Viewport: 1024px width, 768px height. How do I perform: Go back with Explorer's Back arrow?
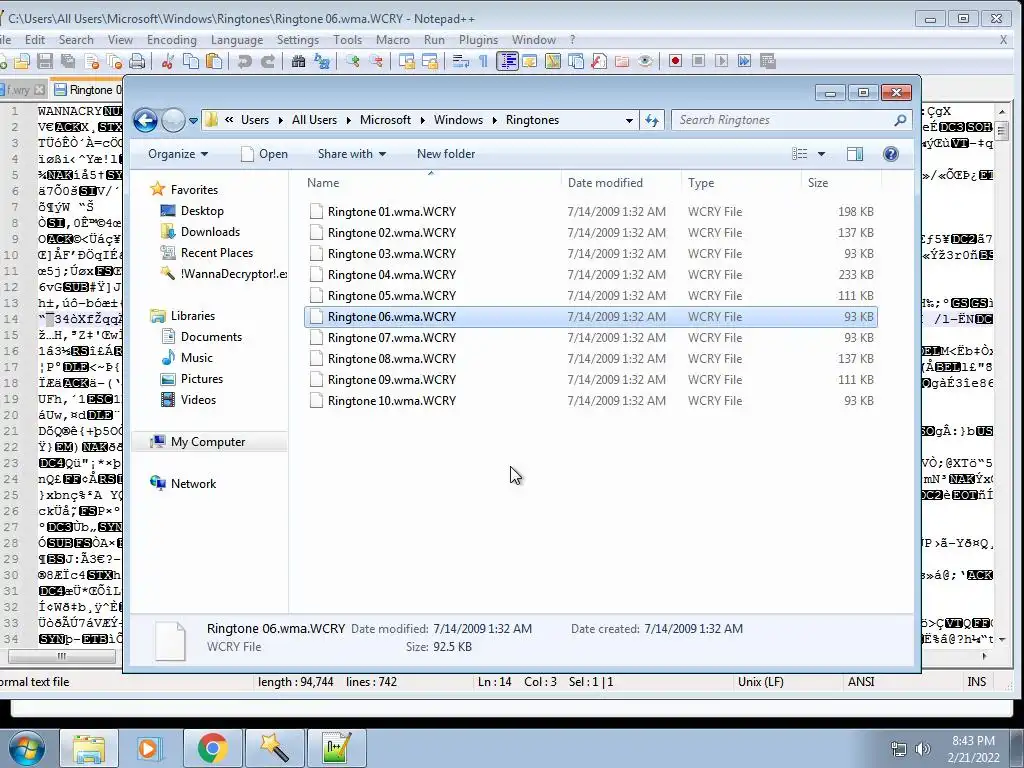[145, 120]
